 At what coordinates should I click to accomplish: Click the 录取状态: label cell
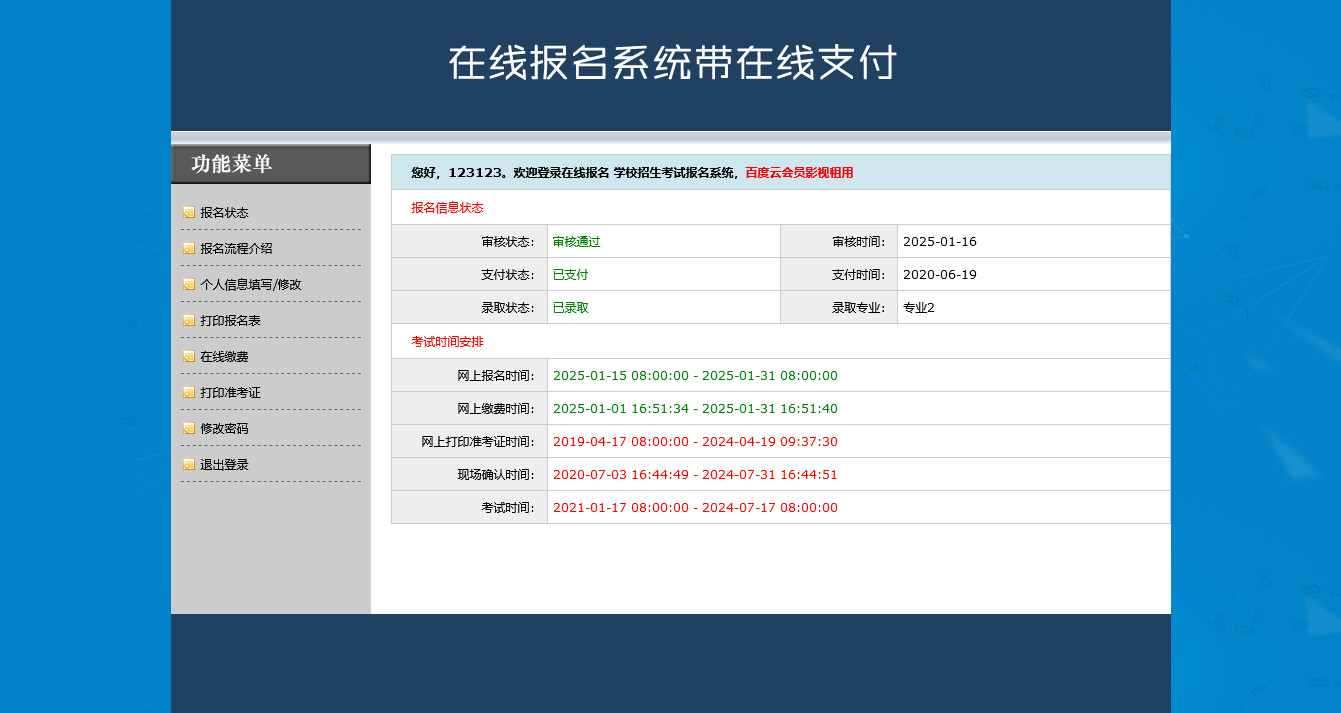469,308
